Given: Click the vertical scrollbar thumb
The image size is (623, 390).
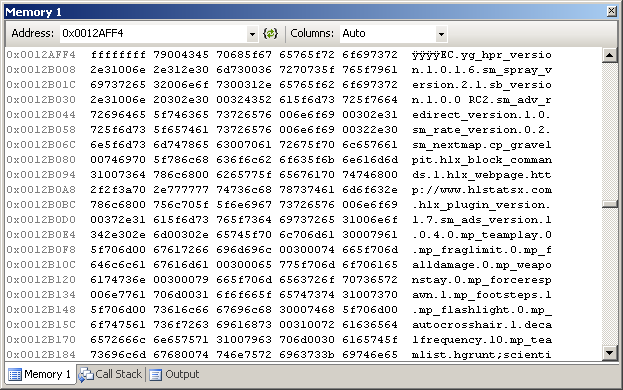Looking at the screenshot, I should tap(609, 204).
